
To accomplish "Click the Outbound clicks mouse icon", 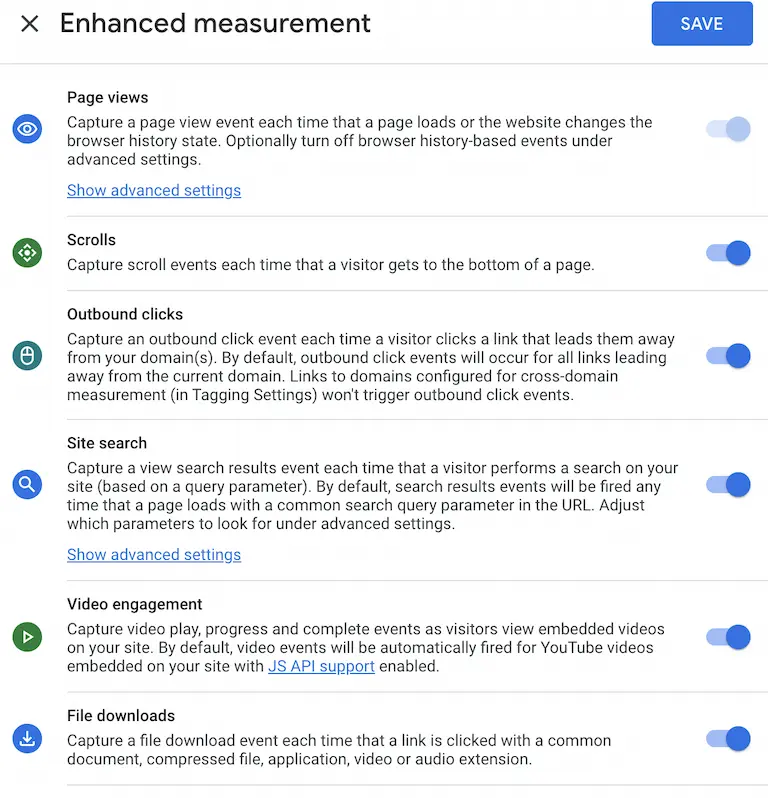I will click(27, 356).
